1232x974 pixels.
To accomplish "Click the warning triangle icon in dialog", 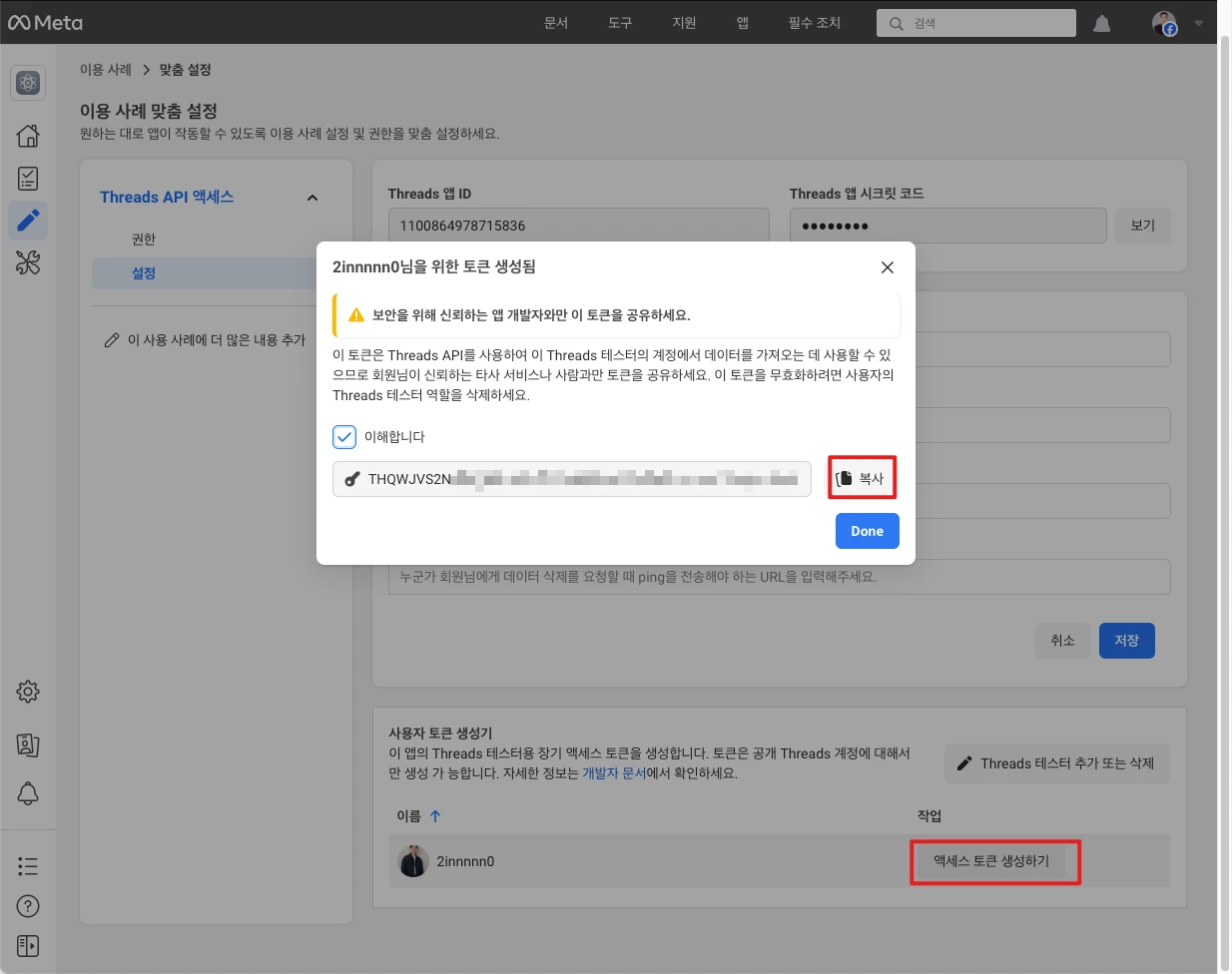I will (x=356, y=315).
